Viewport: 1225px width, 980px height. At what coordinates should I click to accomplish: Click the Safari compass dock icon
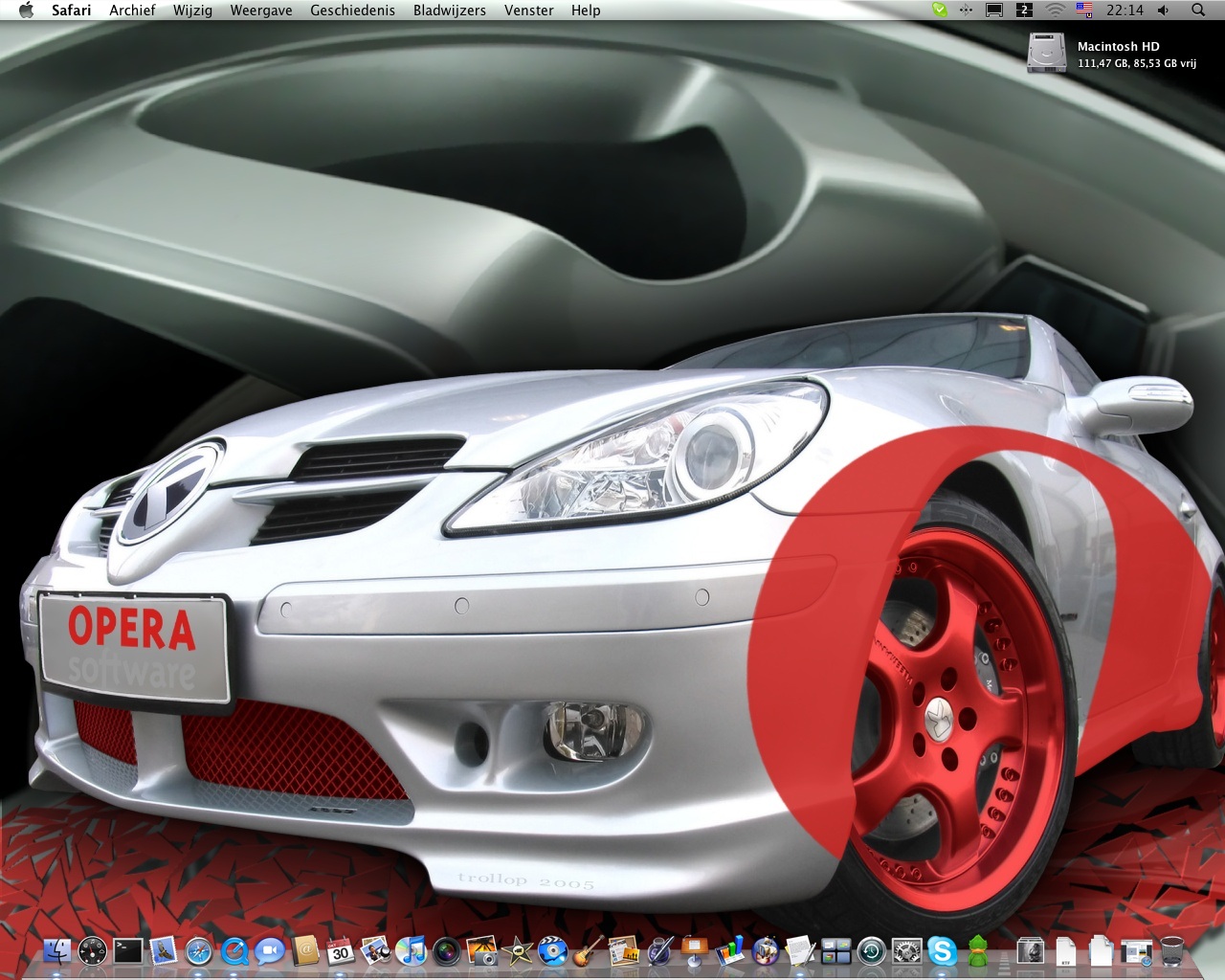tap(199, 950)
